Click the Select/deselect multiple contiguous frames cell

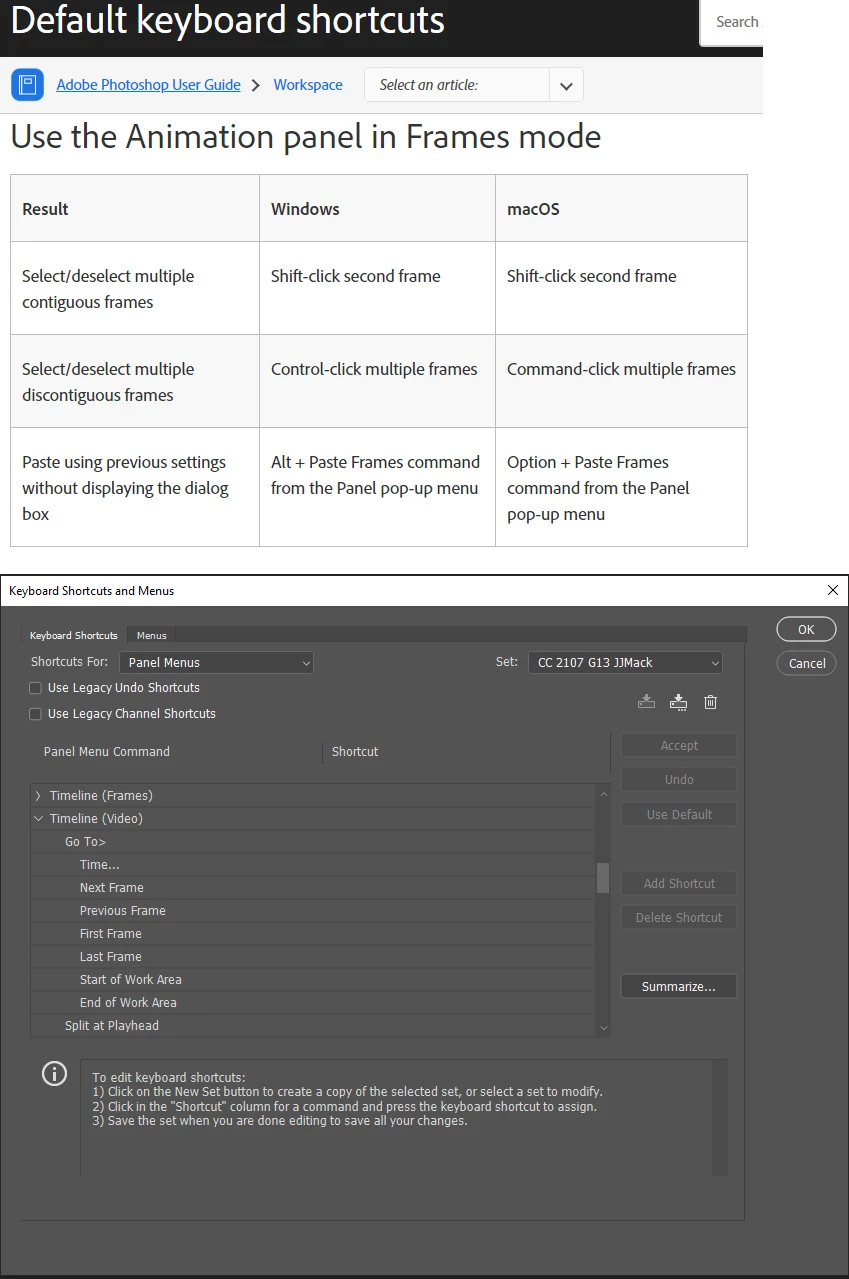point(135,288)
